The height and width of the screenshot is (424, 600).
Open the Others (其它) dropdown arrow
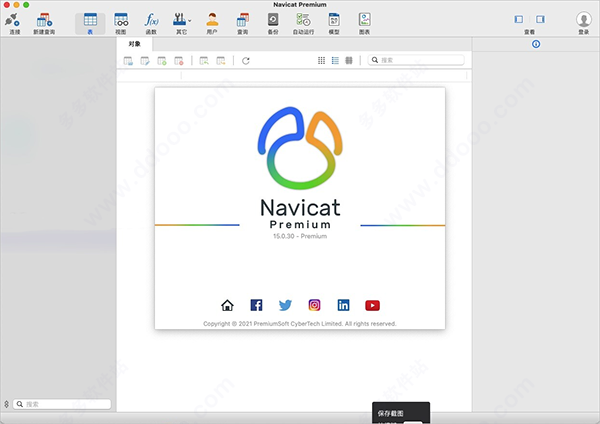point(190,20)
